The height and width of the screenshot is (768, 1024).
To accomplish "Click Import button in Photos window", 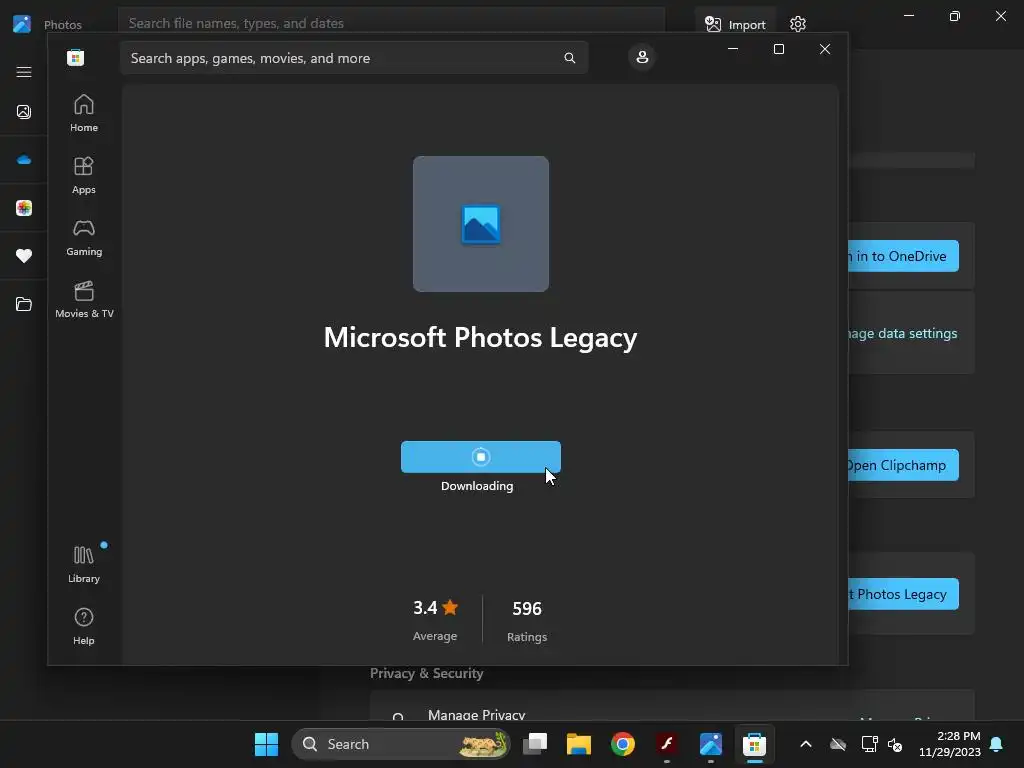I will 735,24.
